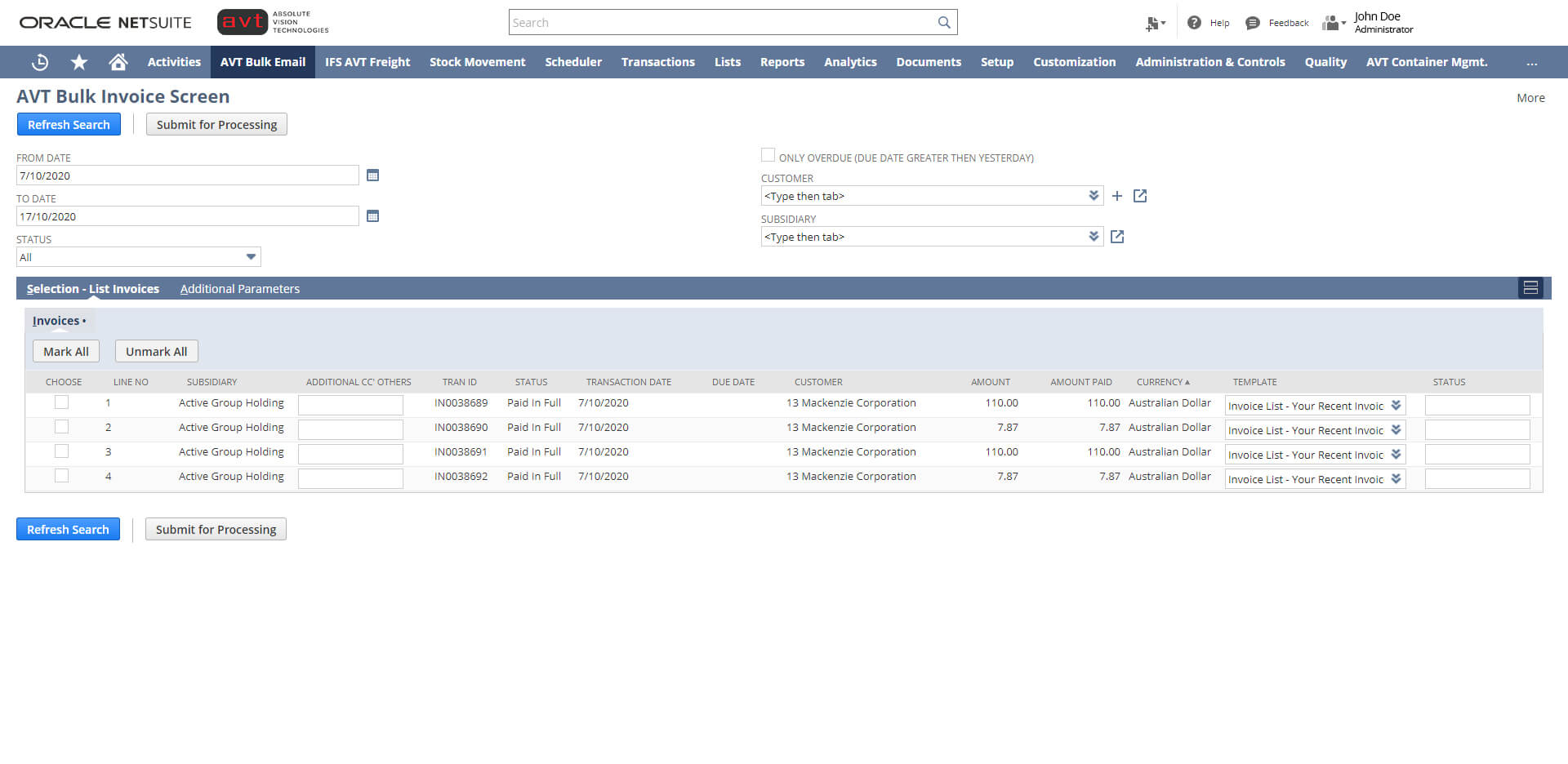Open the To Date calendar picker
Image resolution: width=1568 pixels, height=764 pixels.
pyautogui.click(x=372, y=215)
